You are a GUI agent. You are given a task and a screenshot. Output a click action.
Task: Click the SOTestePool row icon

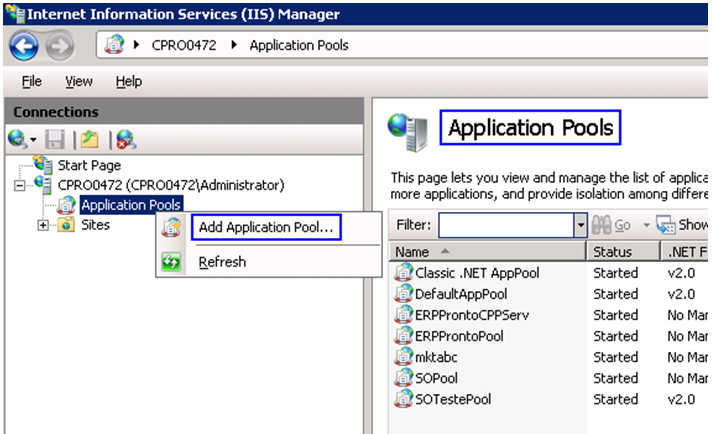[x=404, y=399]
